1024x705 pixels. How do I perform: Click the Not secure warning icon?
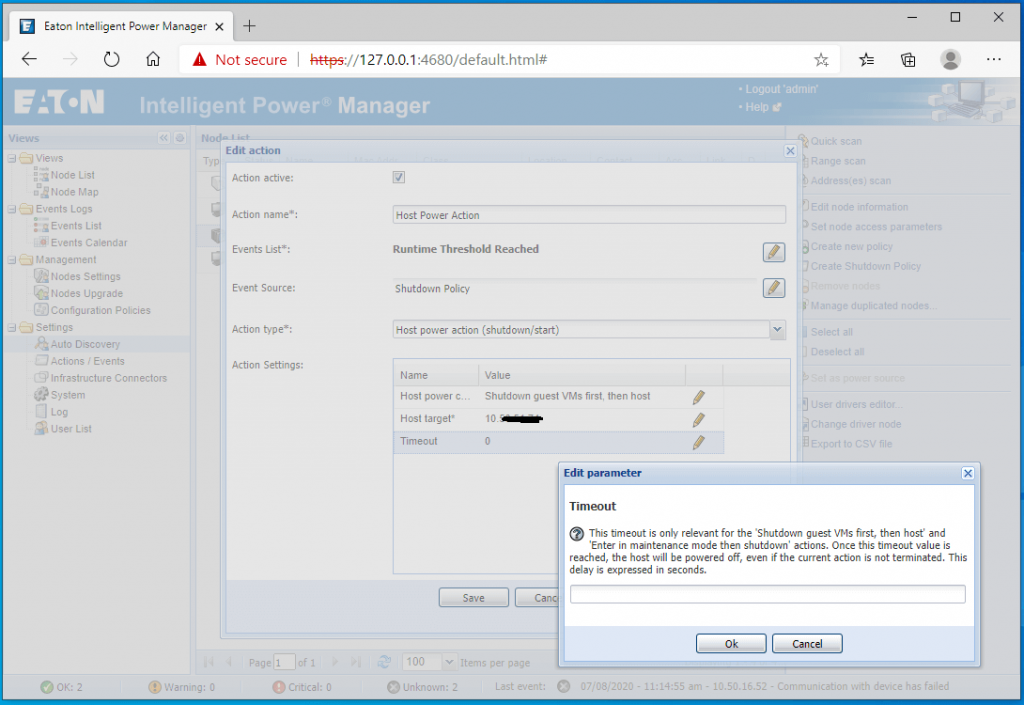(199, 60)
